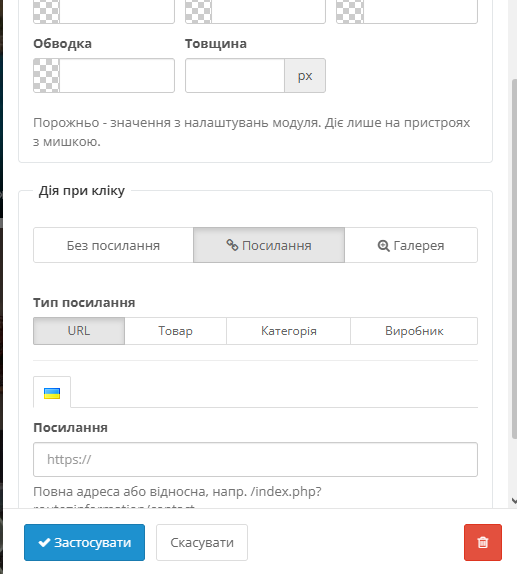The height and width of the screenshot is (574, 517).
Task: Click the px unit label
Action: point(305,75)
